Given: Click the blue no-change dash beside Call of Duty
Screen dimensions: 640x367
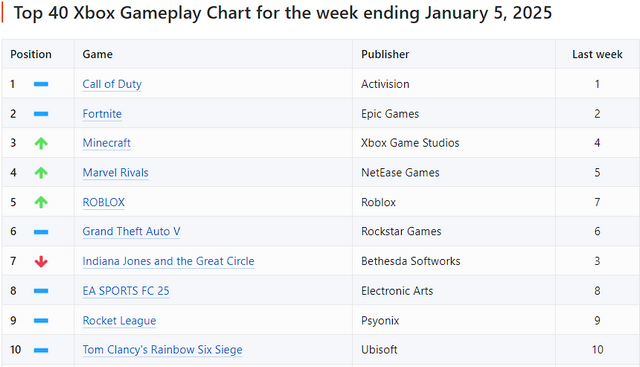Looking at the screenshot, I should coord(41,84).
